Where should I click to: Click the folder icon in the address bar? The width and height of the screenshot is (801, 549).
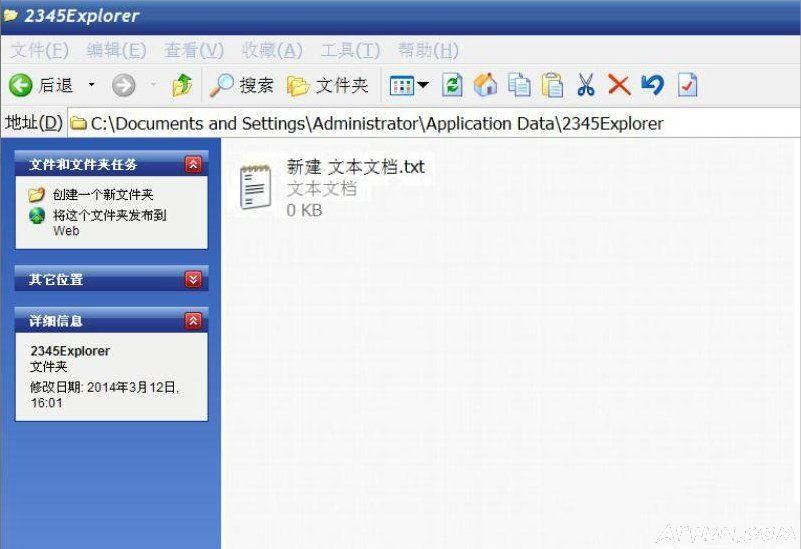(x=78, y=123)
